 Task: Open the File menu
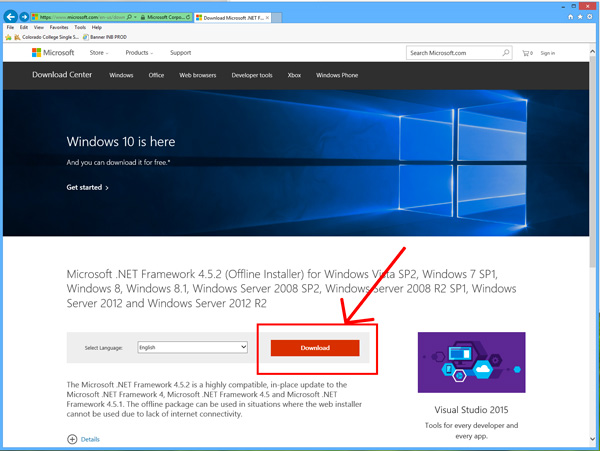(x=10, y=27)
